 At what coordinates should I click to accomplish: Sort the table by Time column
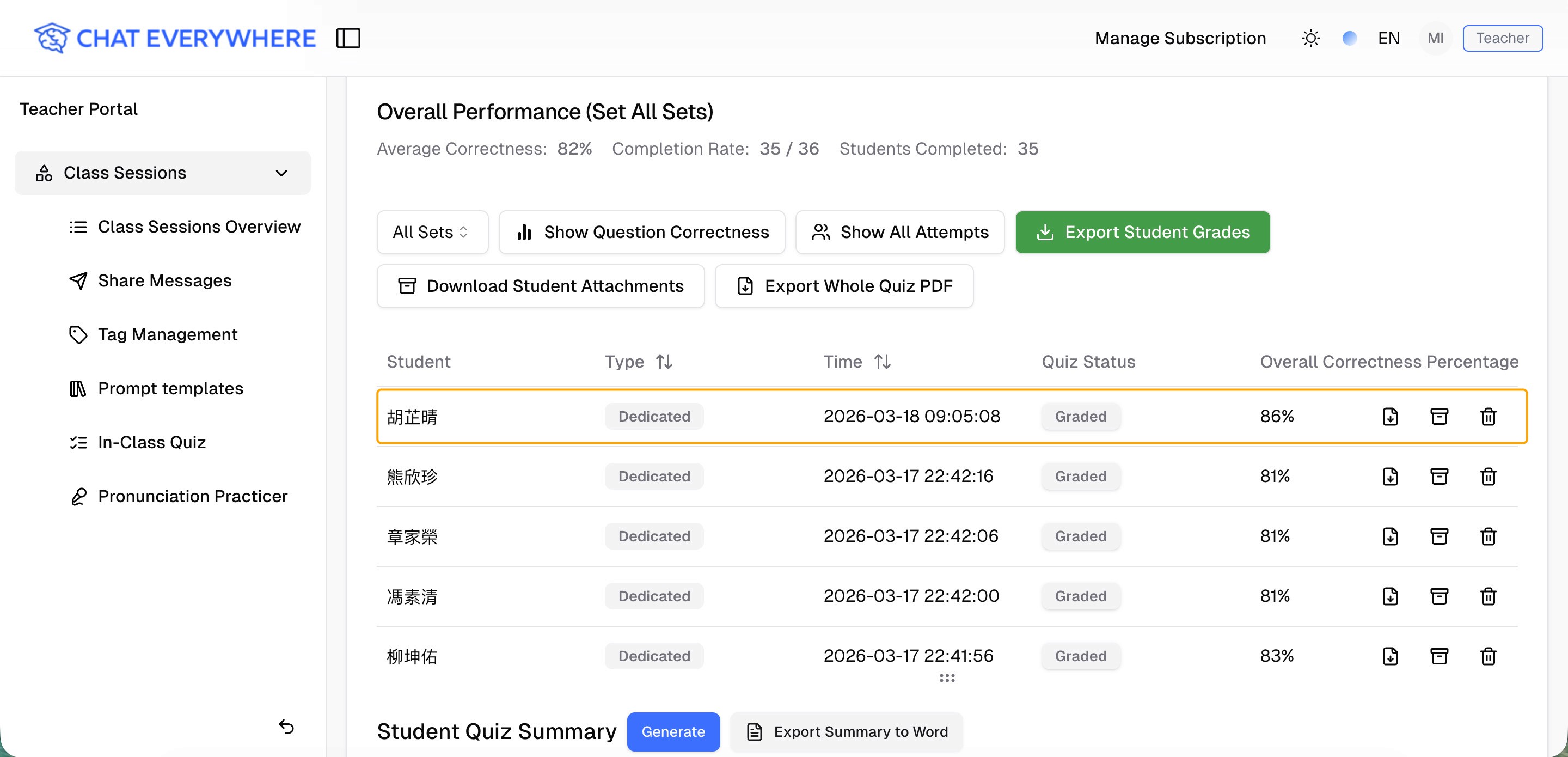[882, 362]
